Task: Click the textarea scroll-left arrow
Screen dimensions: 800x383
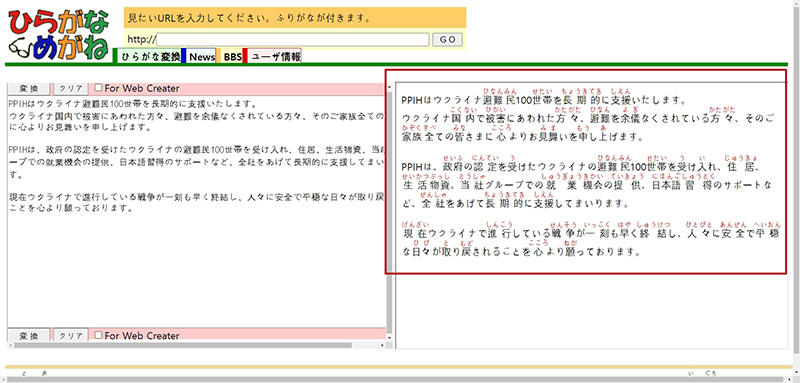Action: coord(10,345)
